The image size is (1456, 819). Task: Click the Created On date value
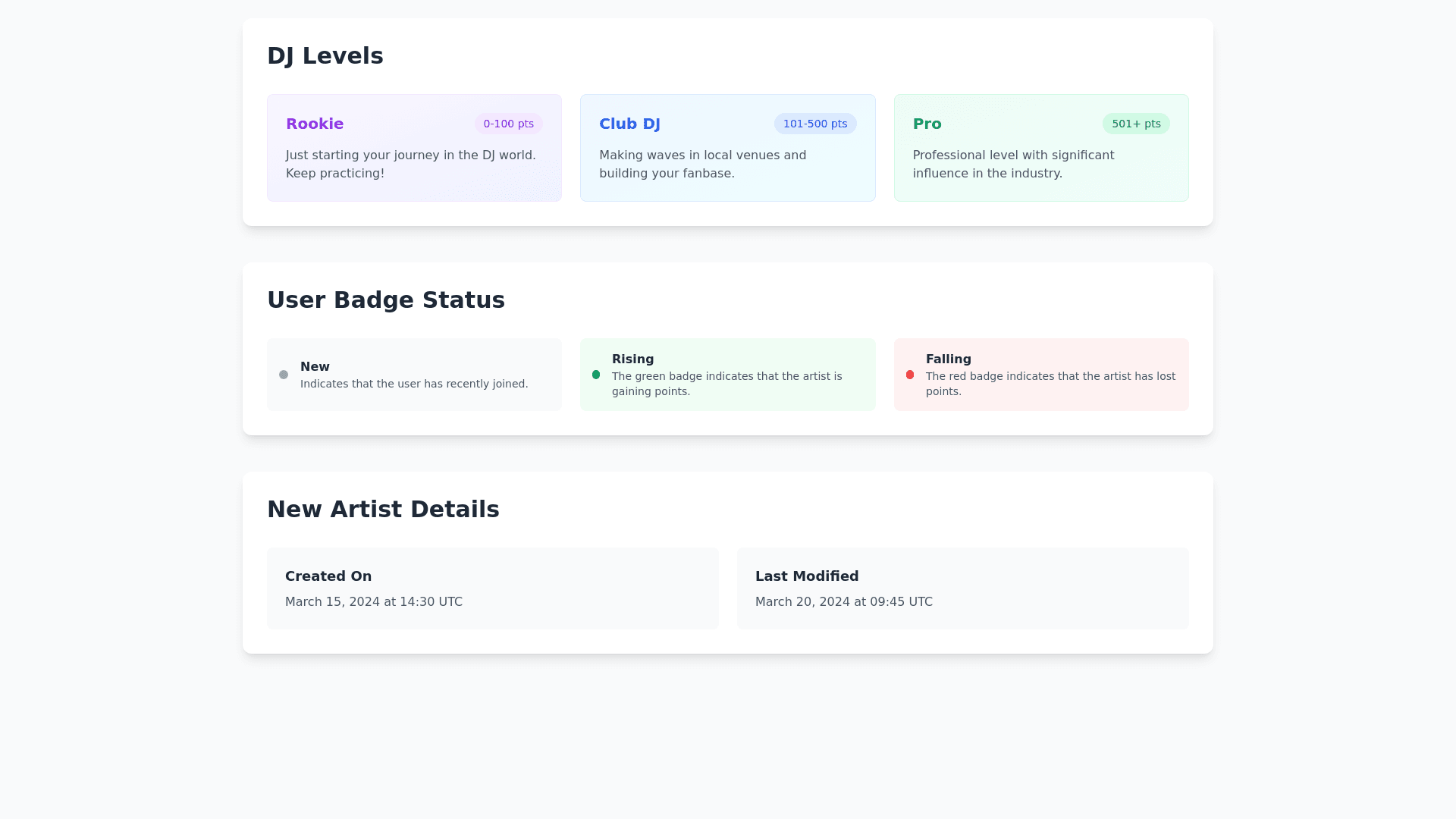(373, 601)
